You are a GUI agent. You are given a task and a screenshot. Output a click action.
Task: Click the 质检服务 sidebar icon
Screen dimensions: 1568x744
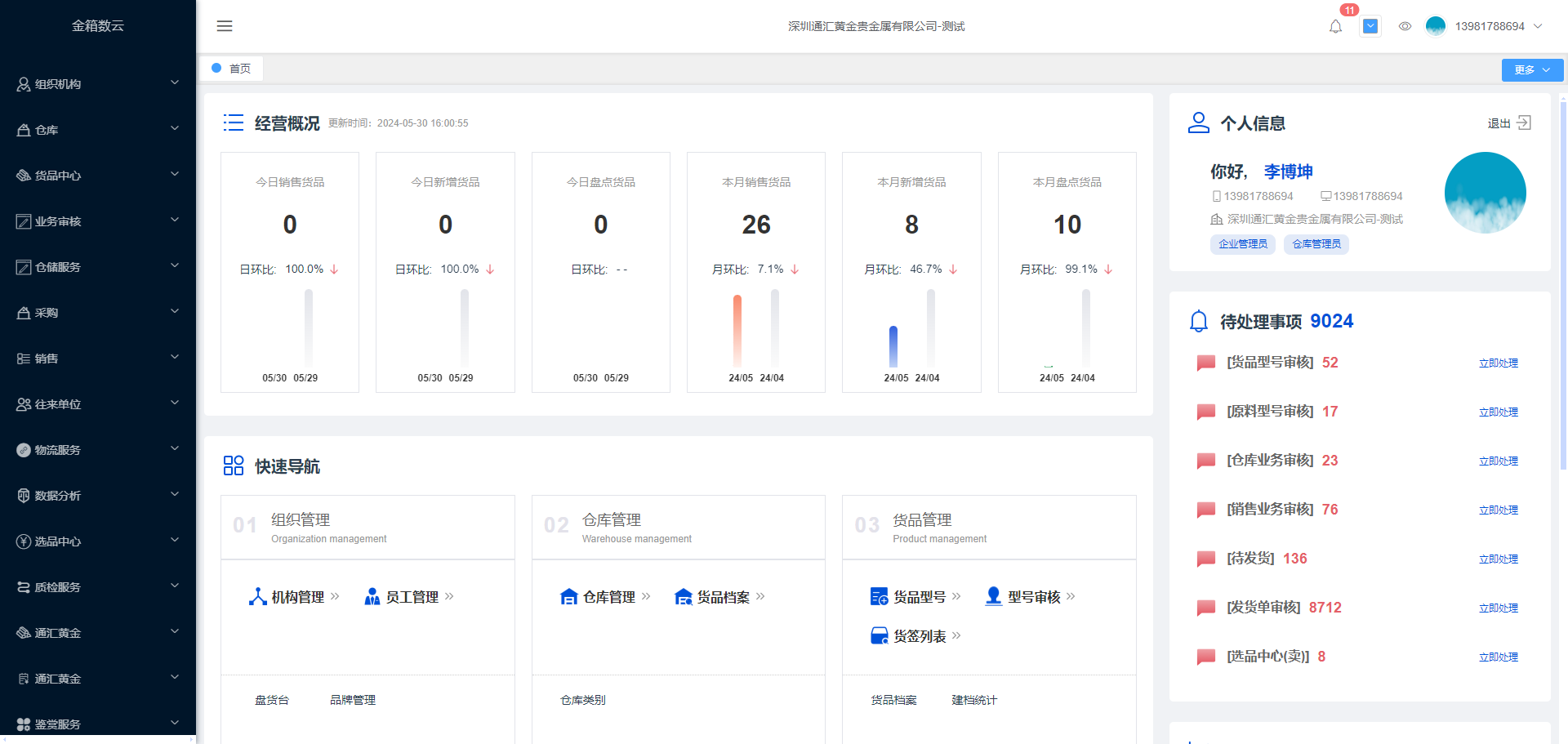(24, 587)
